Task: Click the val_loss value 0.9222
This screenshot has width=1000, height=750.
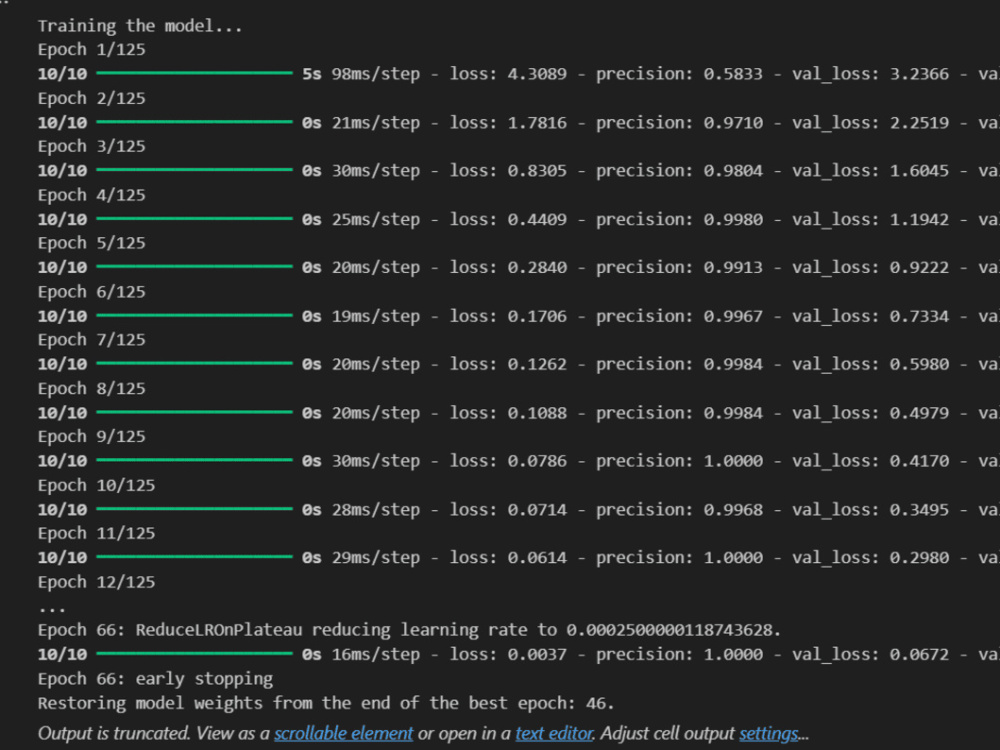Action: [x=920, y=267]
